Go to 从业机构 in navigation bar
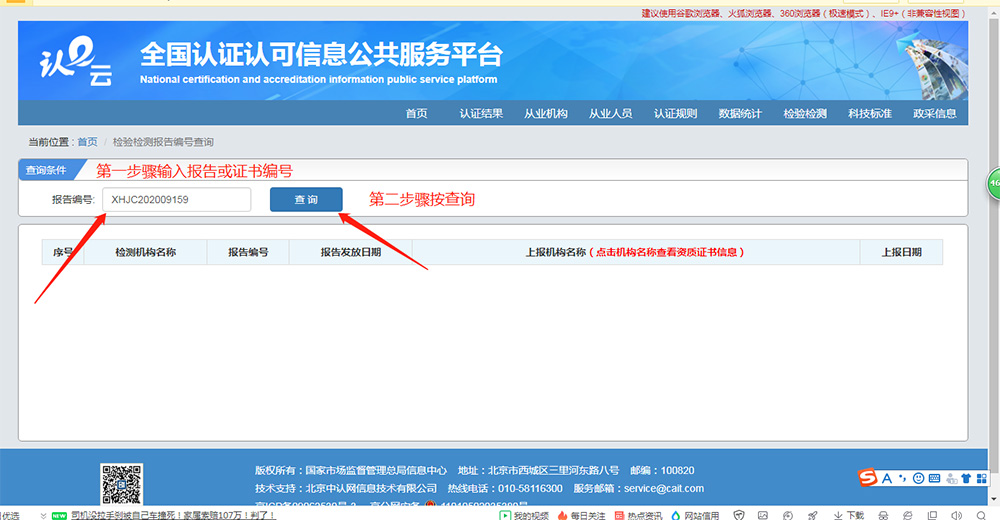The width and height of the screenshot is (1000, 520). pos(545,113)
